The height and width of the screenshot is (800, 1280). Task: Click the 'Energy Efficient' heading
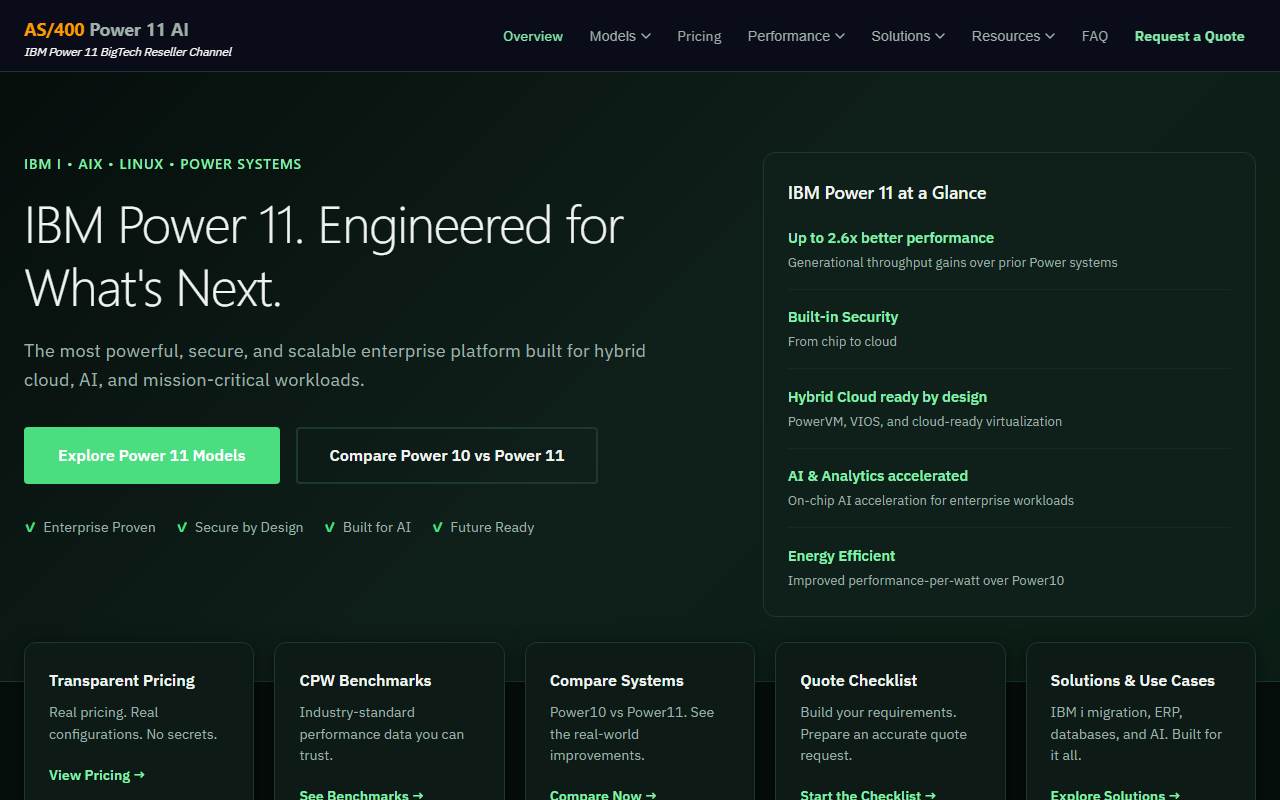coord(841,556)
